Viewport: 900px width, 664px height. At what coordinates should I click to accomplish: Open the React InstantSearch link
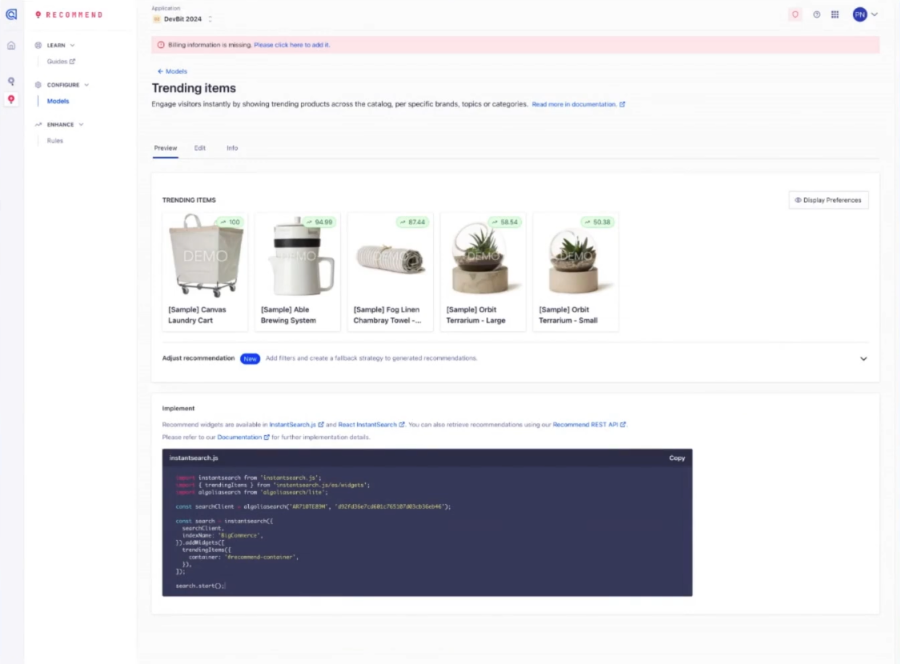(371, 425)
